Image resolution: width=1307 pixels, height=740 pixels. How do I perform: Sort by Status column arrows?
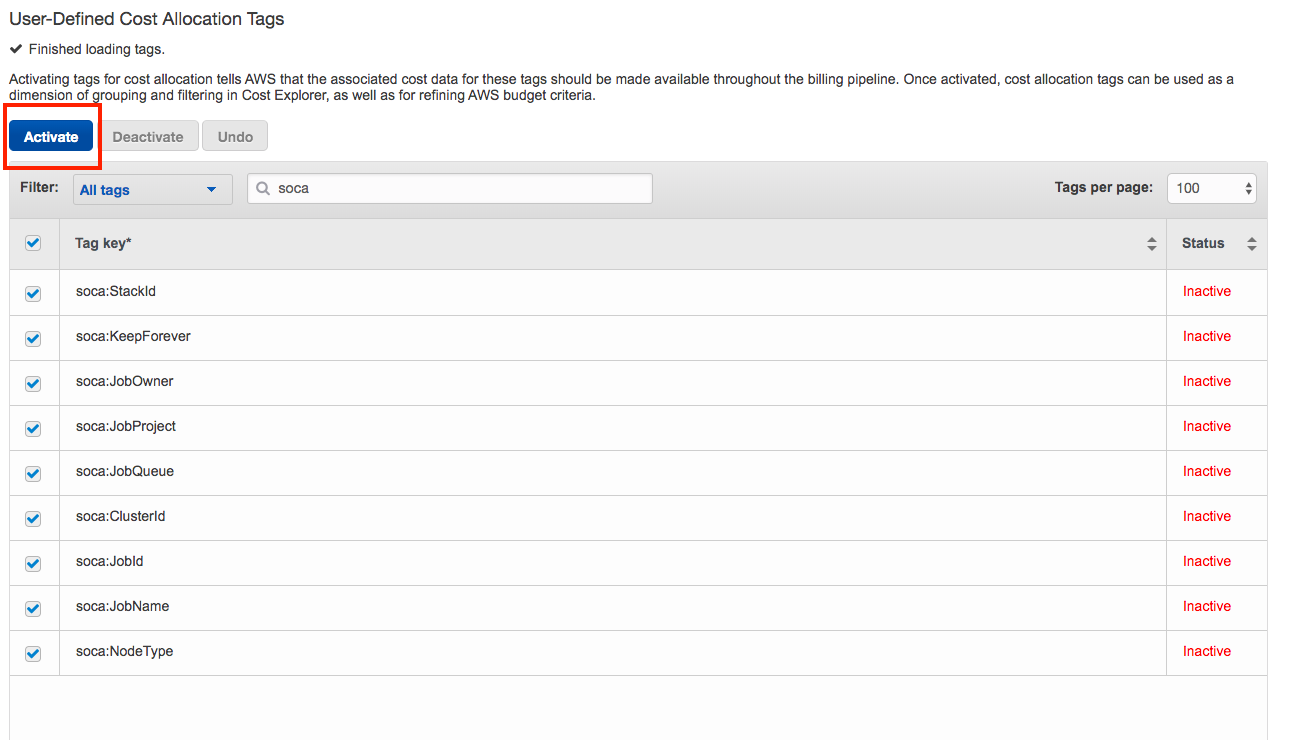point(1251,244)
